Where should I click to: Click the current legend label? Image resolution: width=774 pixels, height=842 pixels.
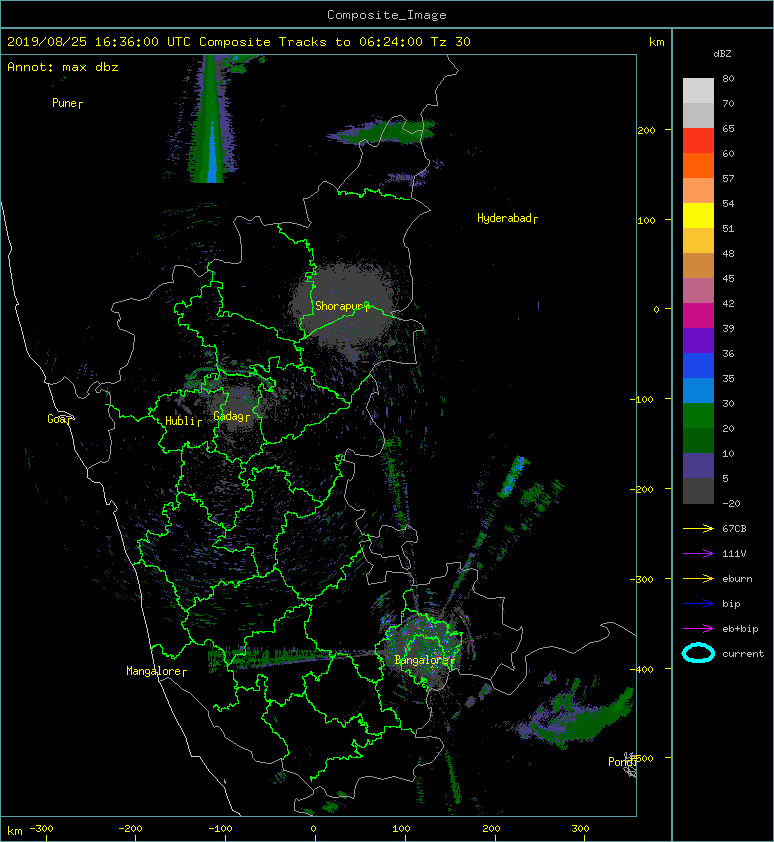[x=743, y=654]
